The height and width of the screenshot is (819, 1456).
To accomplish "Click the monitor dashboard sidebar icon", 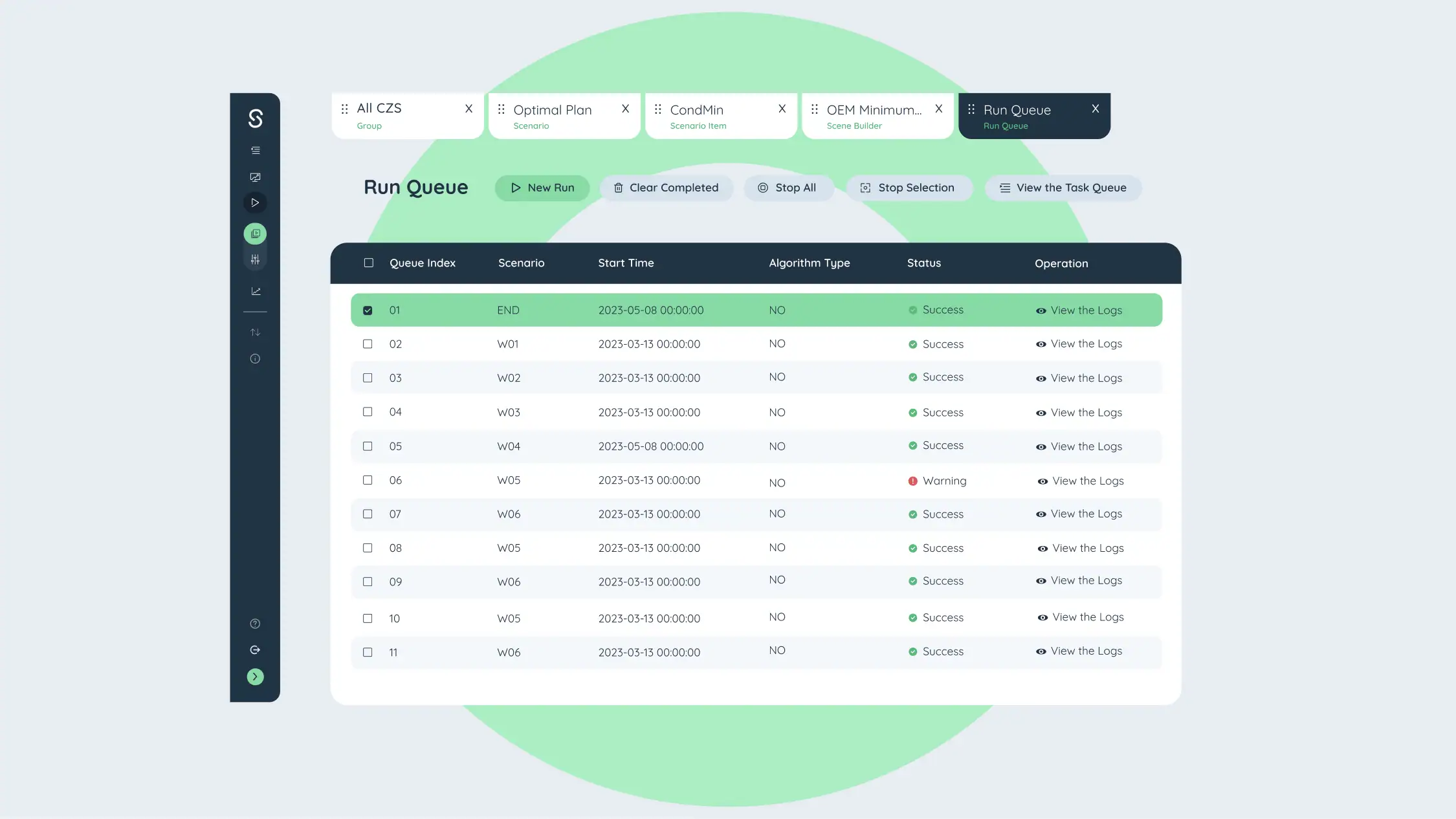I will (x=255, y=177).
